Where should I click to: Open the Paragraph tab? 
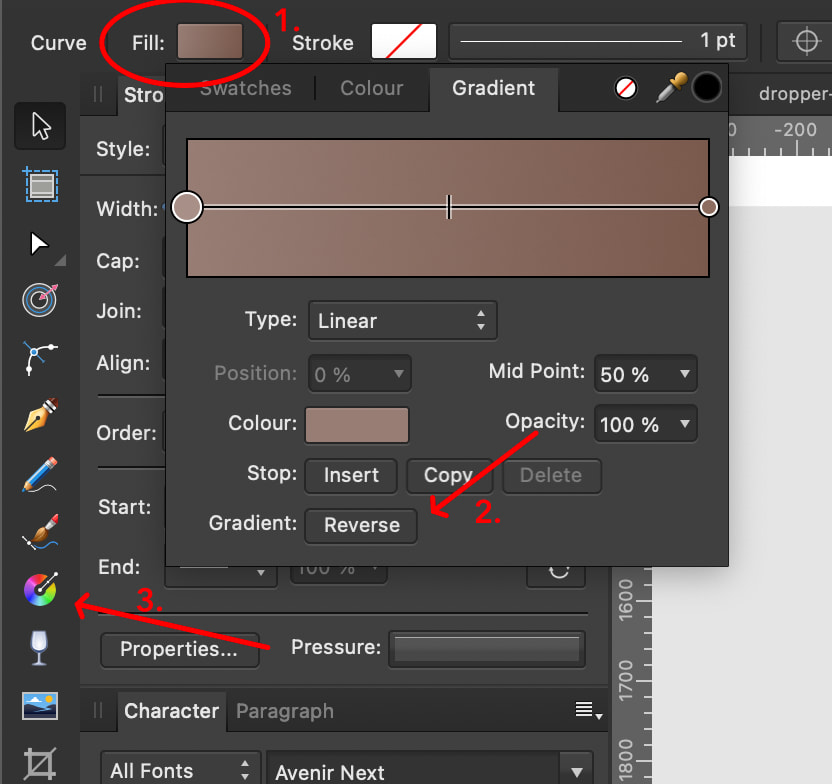[284, 711]
